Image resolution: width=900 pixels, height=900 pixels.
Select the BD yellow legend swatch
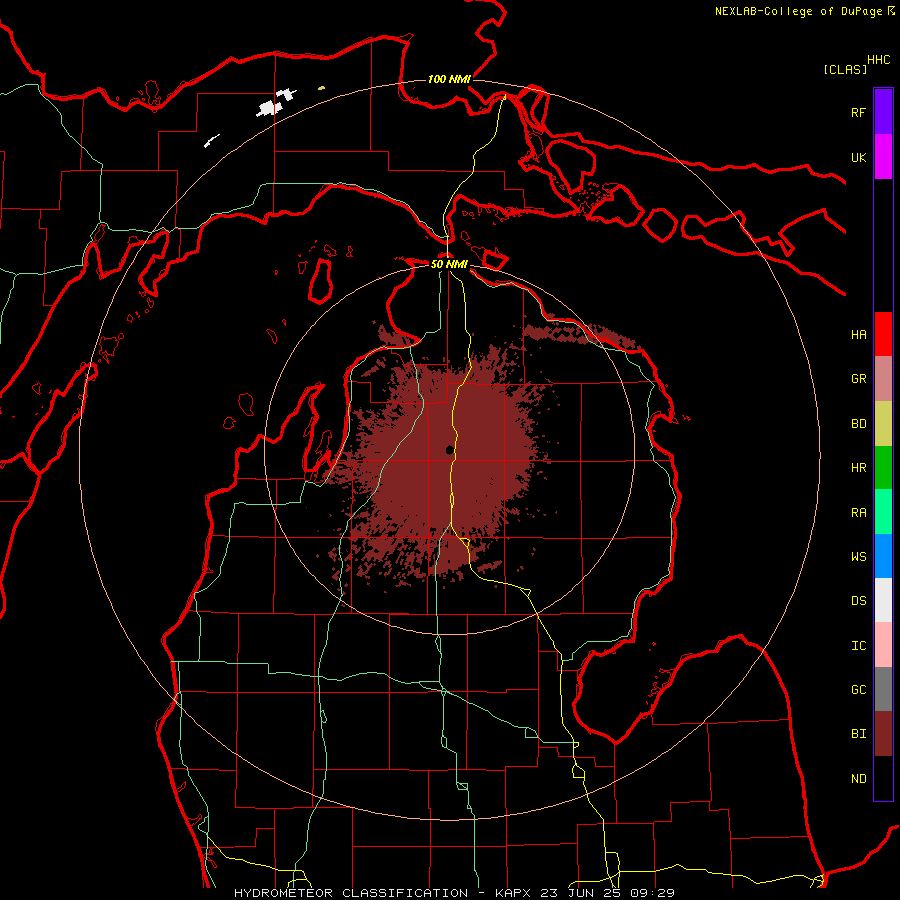click(x=883, y=424)
